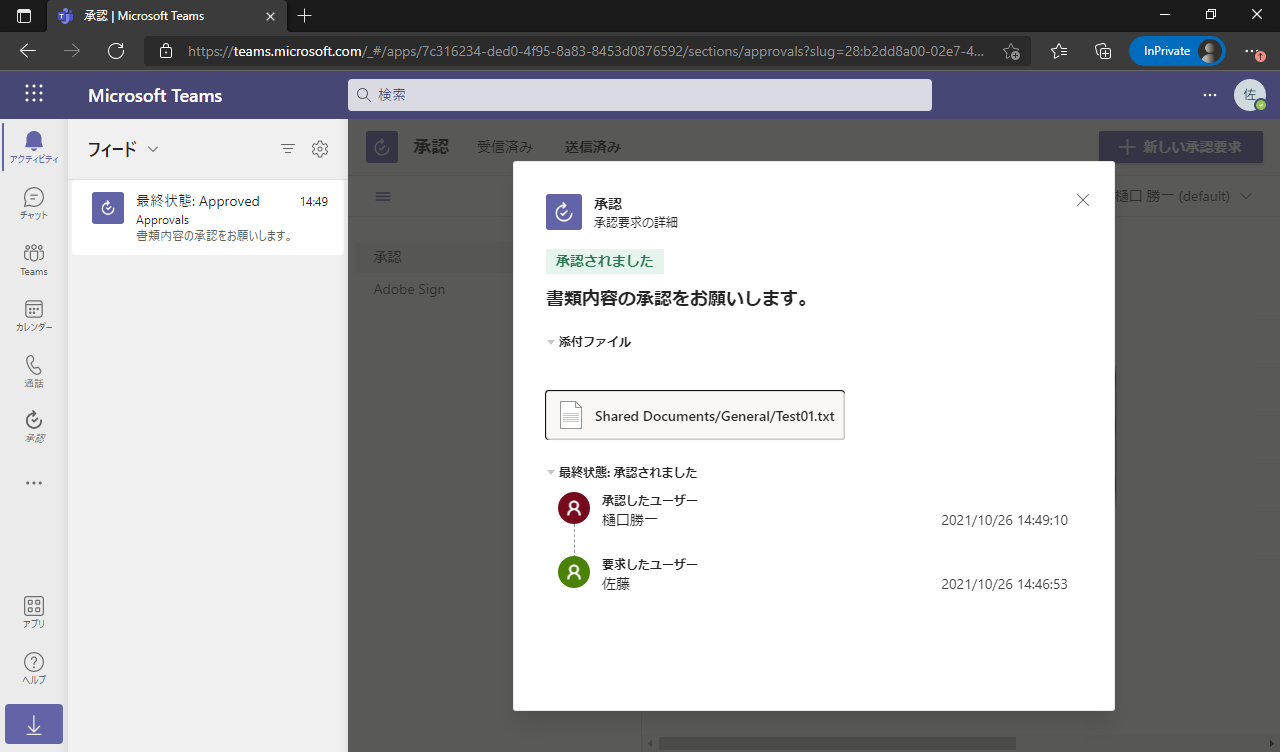This screenshot has height=752, width=1280.
Task: Go to Teams in the sidebar
Action: pyautogui.click(x=34, y=259)
